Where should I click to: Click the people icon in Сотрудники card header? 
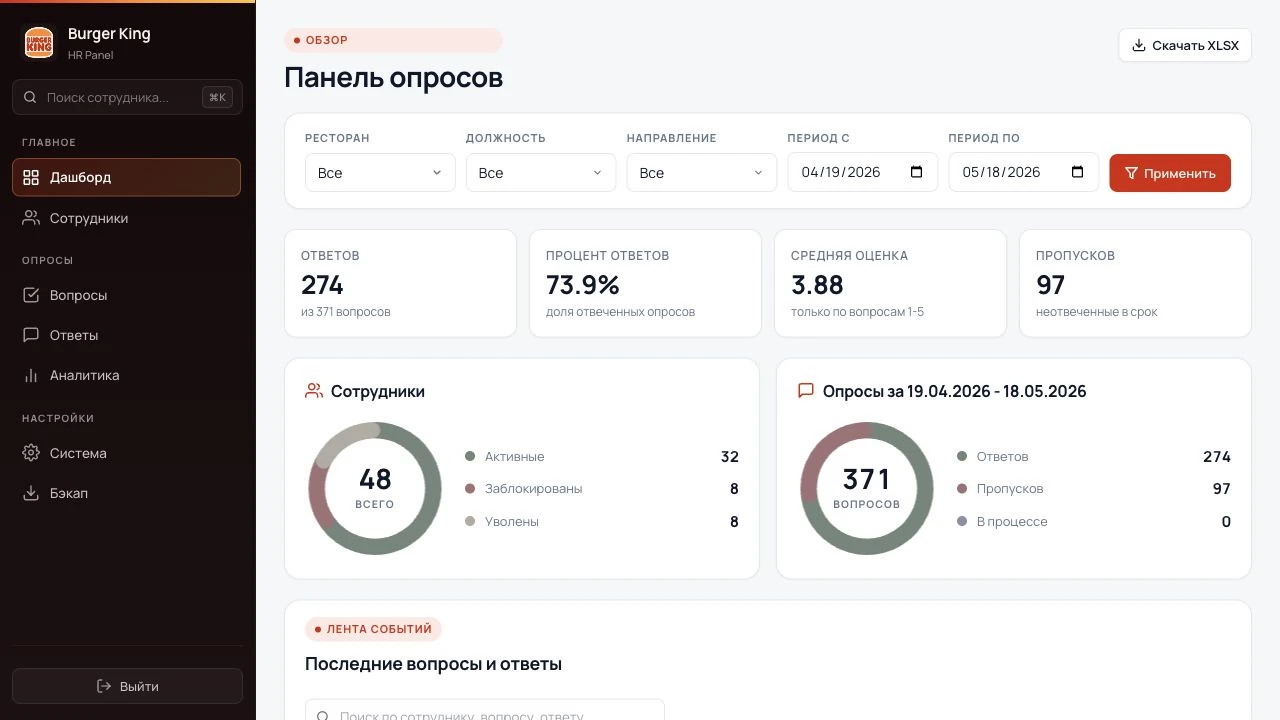tap(314, 391)
